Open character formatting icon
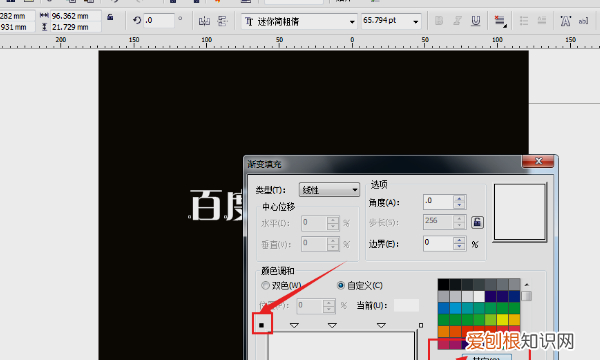Viewport: 600px width, 360px height. [x=566, y=21]
